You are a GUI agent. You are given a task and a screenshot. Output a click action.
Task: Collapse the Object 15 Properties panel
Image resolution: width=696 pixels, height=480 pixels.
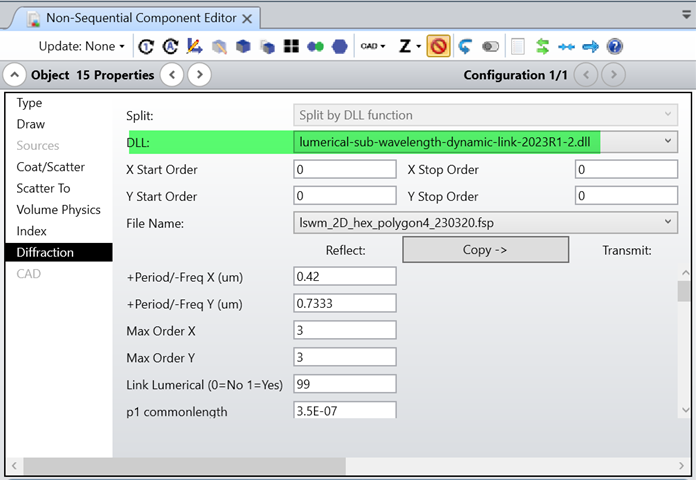(15, 75)
